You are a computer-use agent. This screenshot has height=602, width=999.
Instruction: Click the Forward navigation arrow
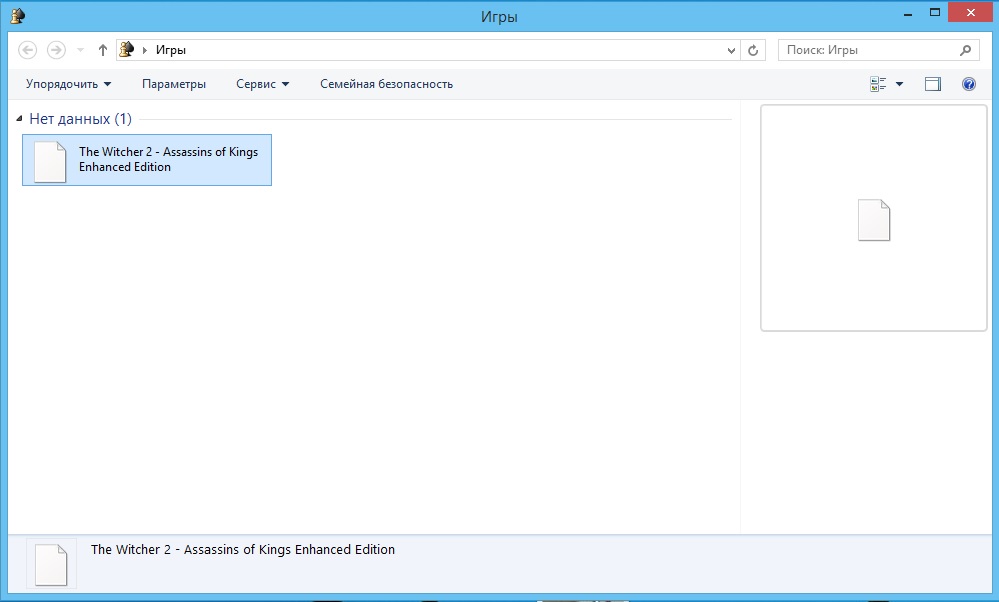click(56, 50)
